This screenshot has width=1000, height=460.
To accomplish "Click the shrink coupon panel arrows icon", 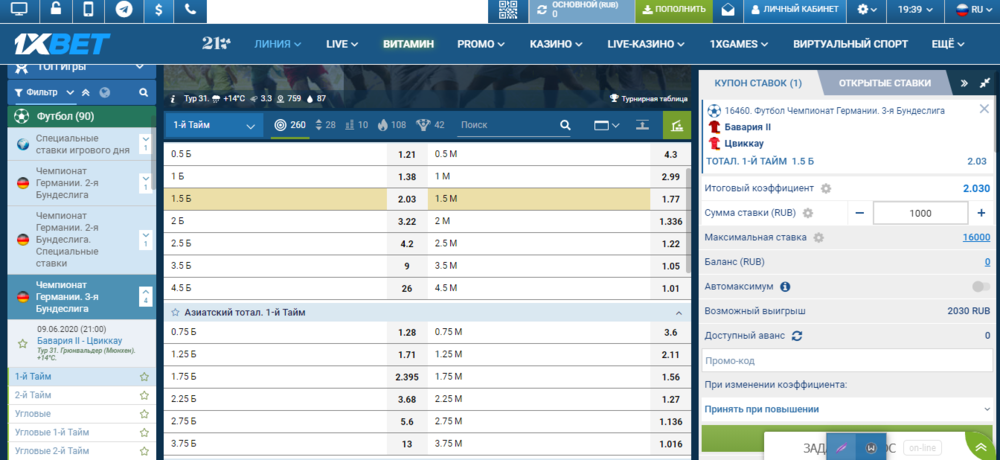I will pyautogui.click(x=987, y=83).
